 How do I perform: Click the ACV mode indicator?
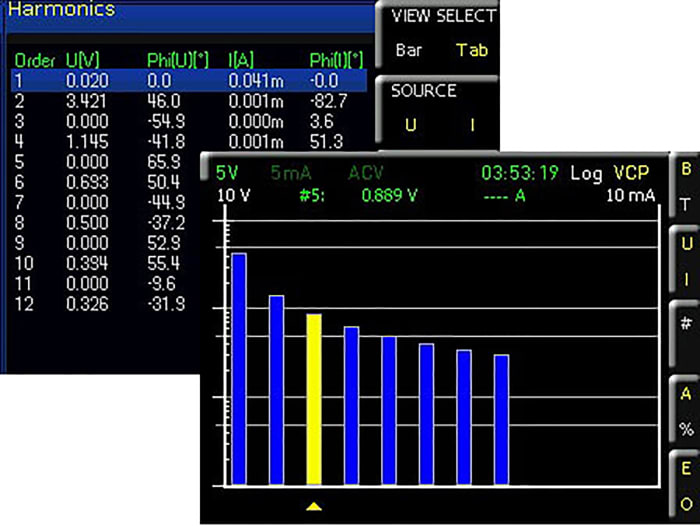click(366, 173)
